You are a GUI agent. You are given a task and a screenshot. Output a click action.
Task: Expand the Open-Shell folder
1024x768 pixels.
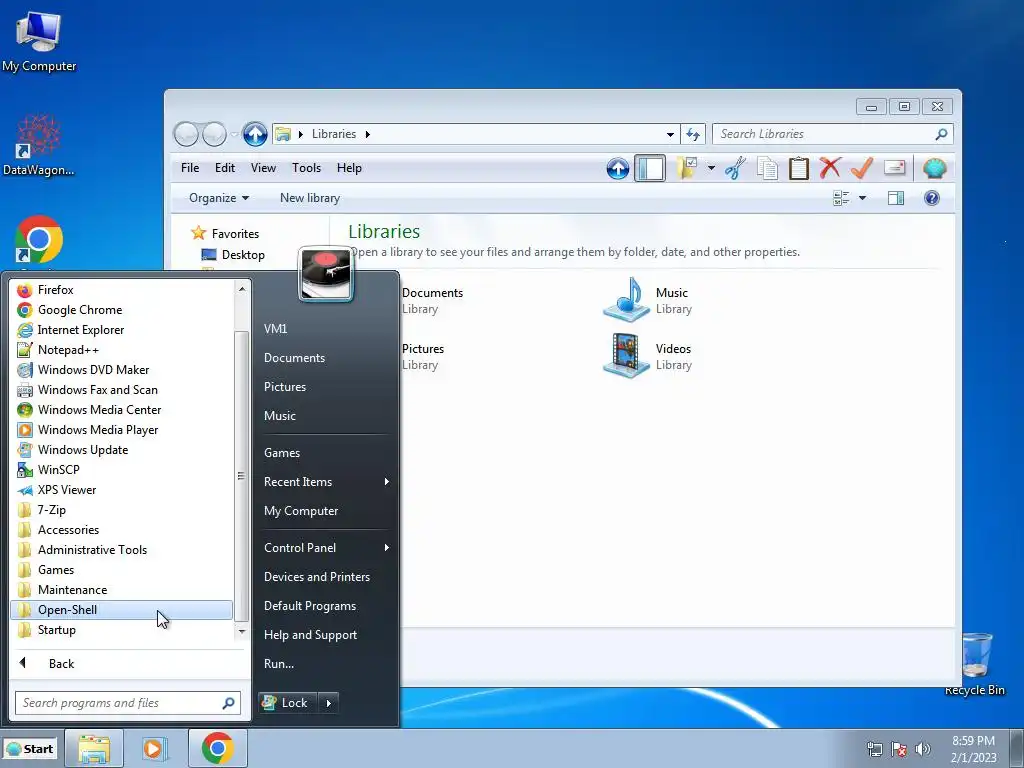121,610
